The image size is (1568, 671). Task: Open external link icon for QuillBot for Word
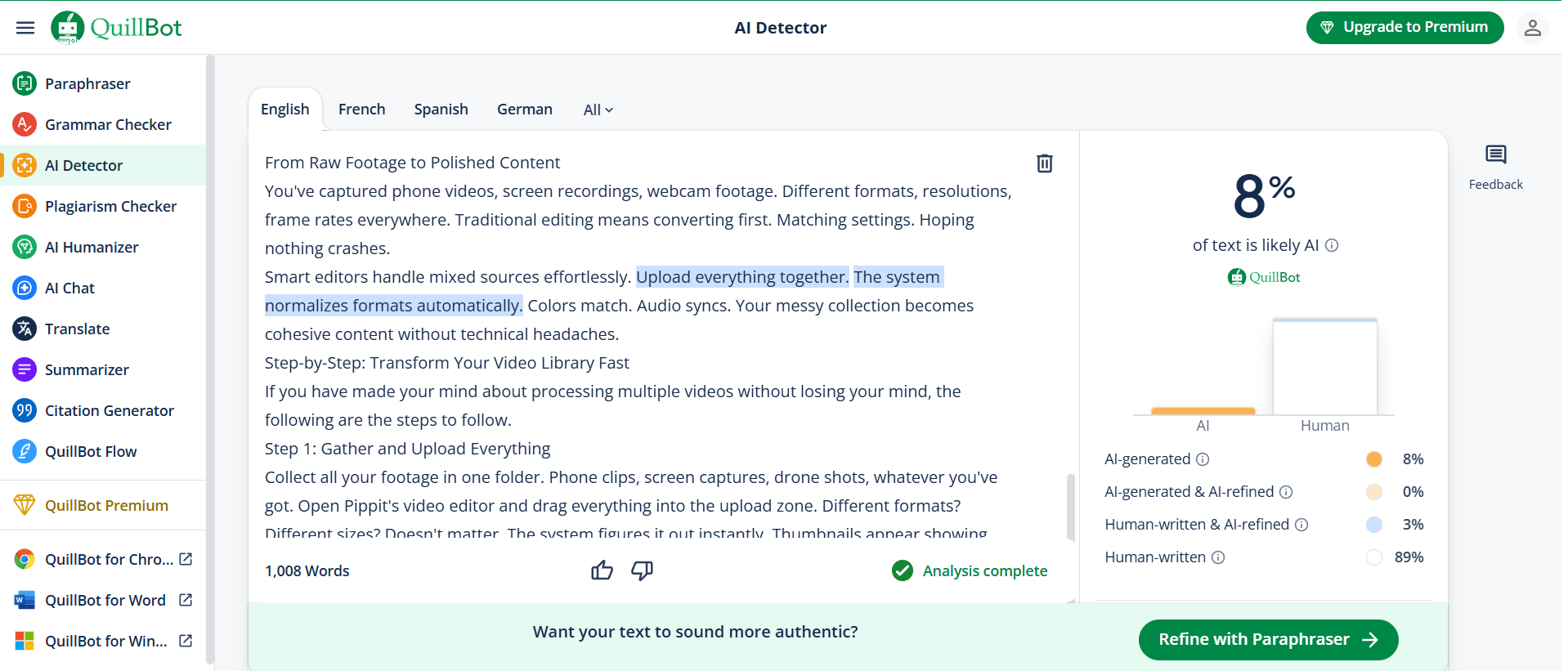(186, 600)
